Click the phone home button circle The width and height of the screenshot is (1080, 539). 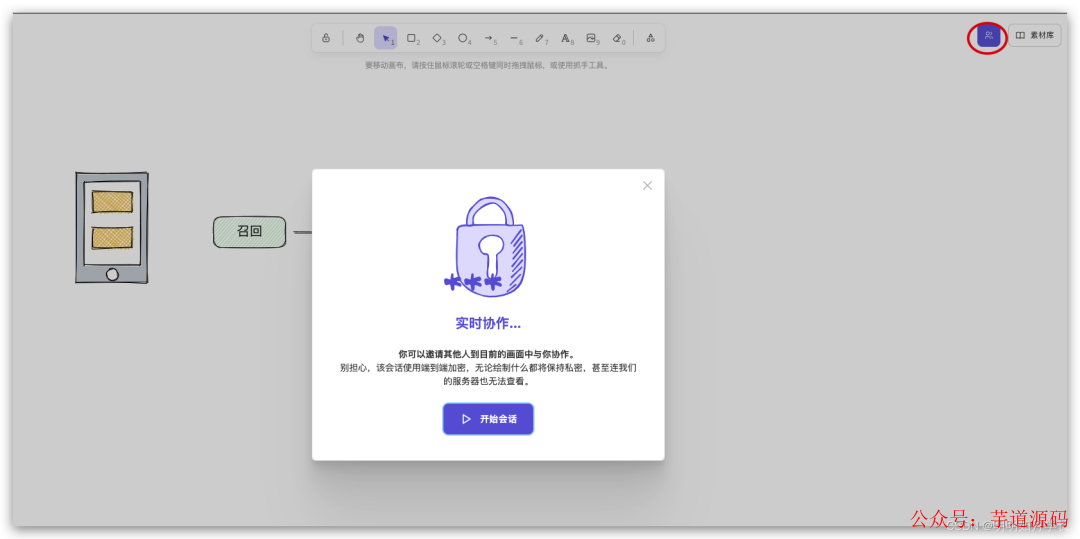(112, 275)
